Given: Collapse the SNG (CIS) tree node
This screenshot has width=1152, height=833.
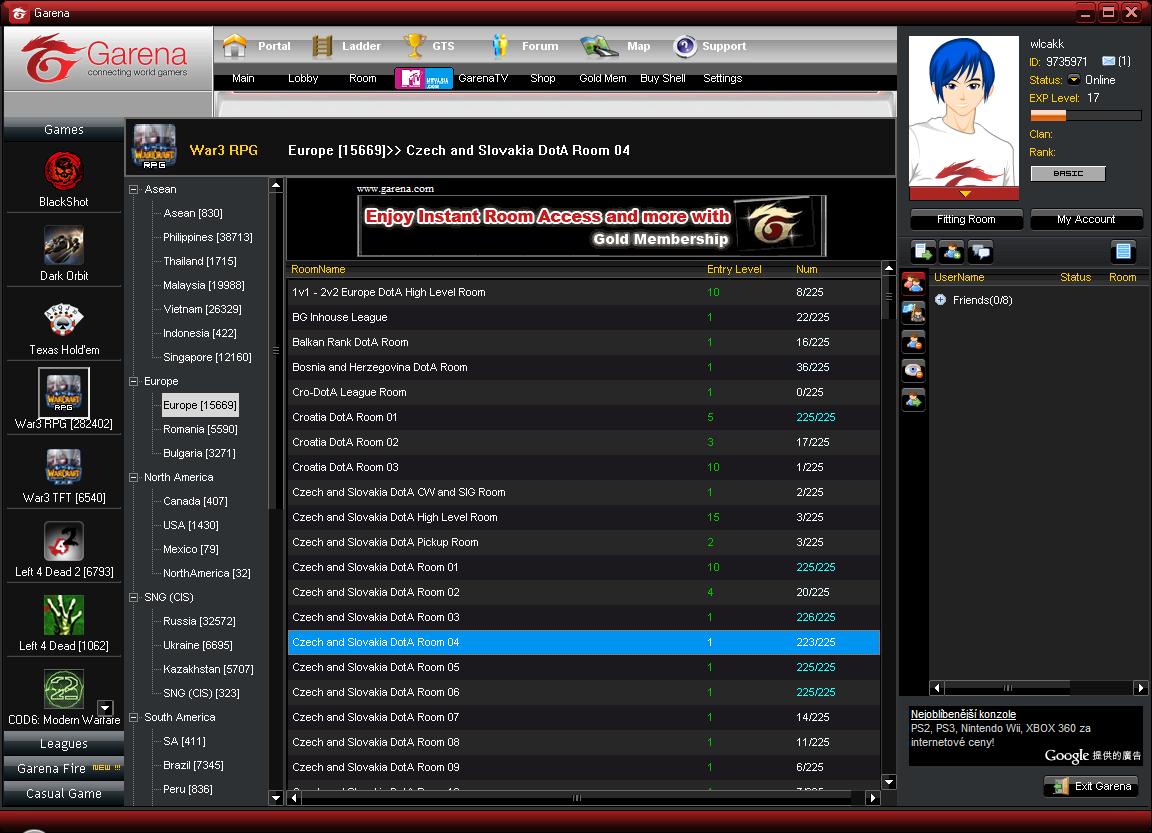Looking at the screenshot, I should click(x=134, y=597).
